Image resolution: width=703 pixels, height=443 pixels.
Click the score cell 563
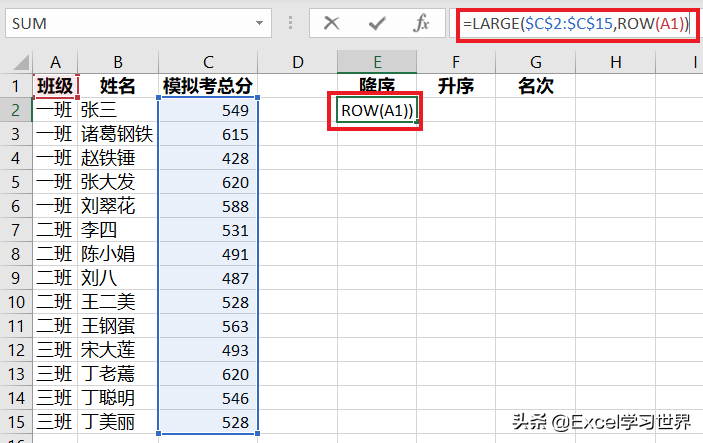(208, 326)
